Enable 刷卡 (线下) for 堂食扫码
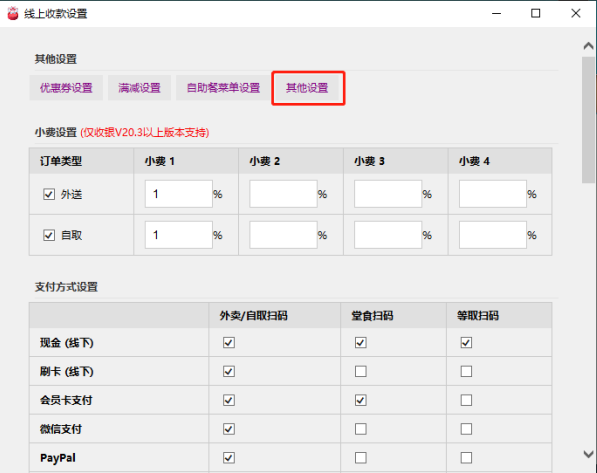Image resolution: width=597 pixels, height=473 pixels. [361, 371]
